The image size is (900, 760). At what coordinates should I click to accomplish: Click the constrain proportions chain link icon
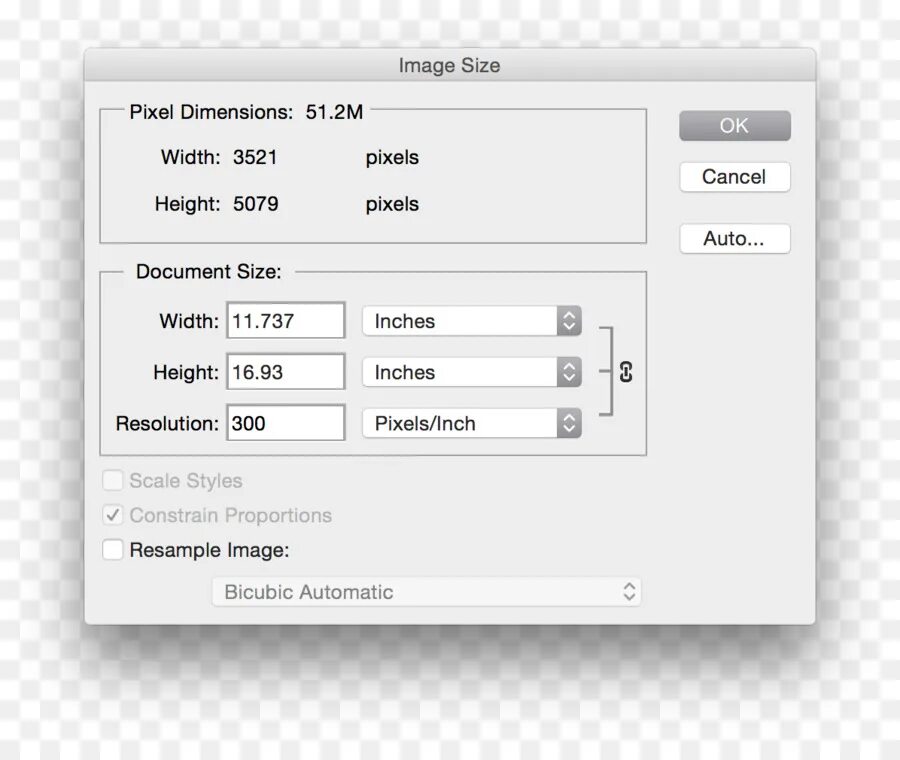[x=626, y=372]
